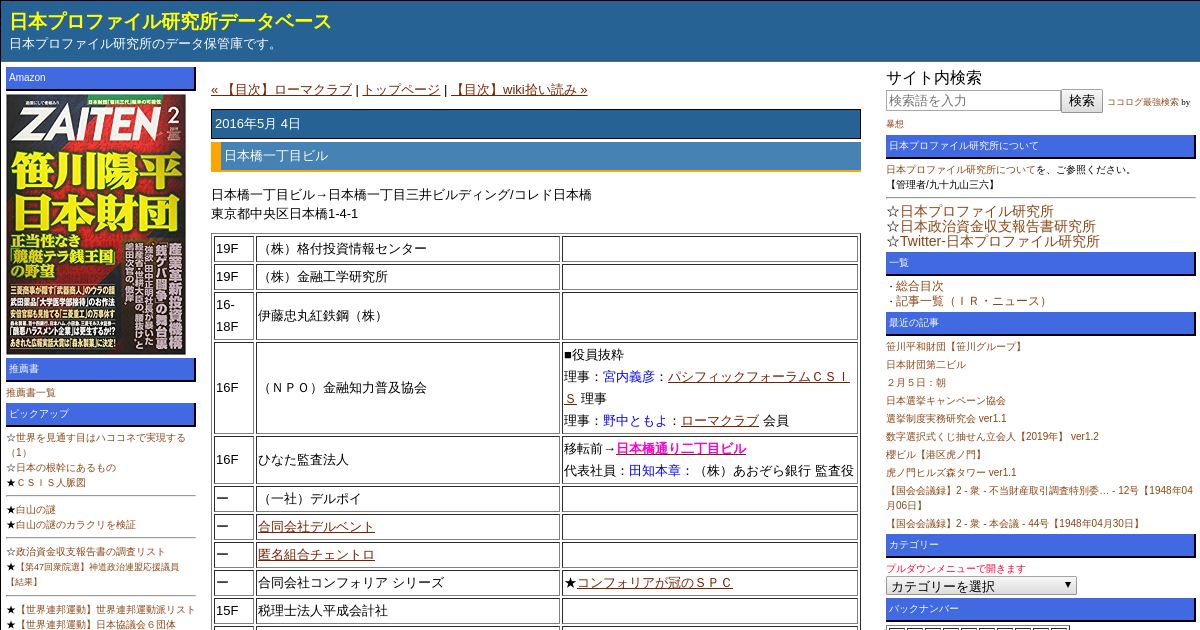Select the 税理士法人平成会計社 cell

pyautogui.click(x=408, y=611)
